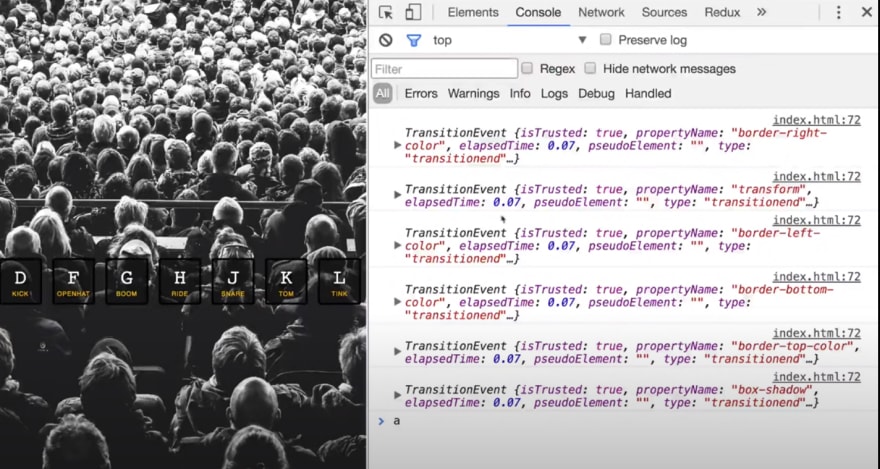880x469 pixels.
Task: Filter console by Warnings
Action: tap(474, 94)
